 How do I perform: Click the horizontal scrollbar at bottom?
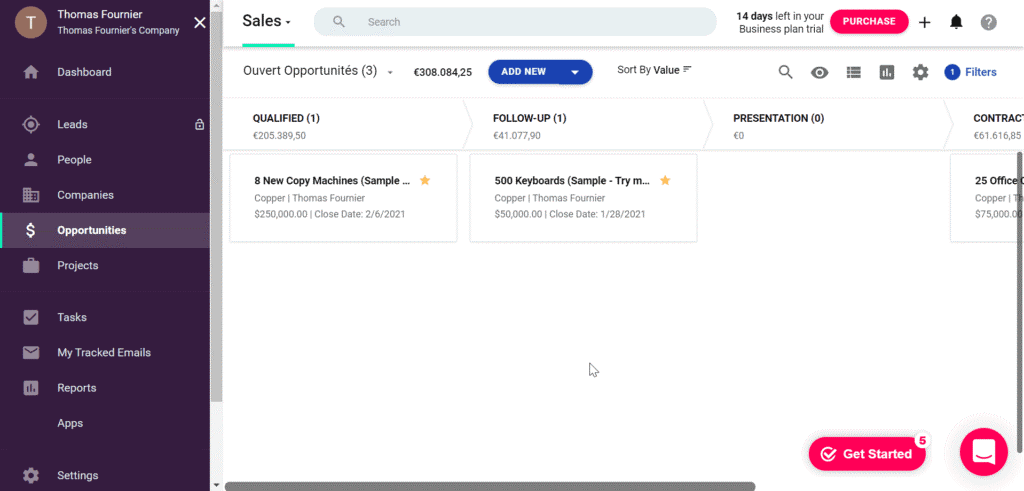(490, 486)
